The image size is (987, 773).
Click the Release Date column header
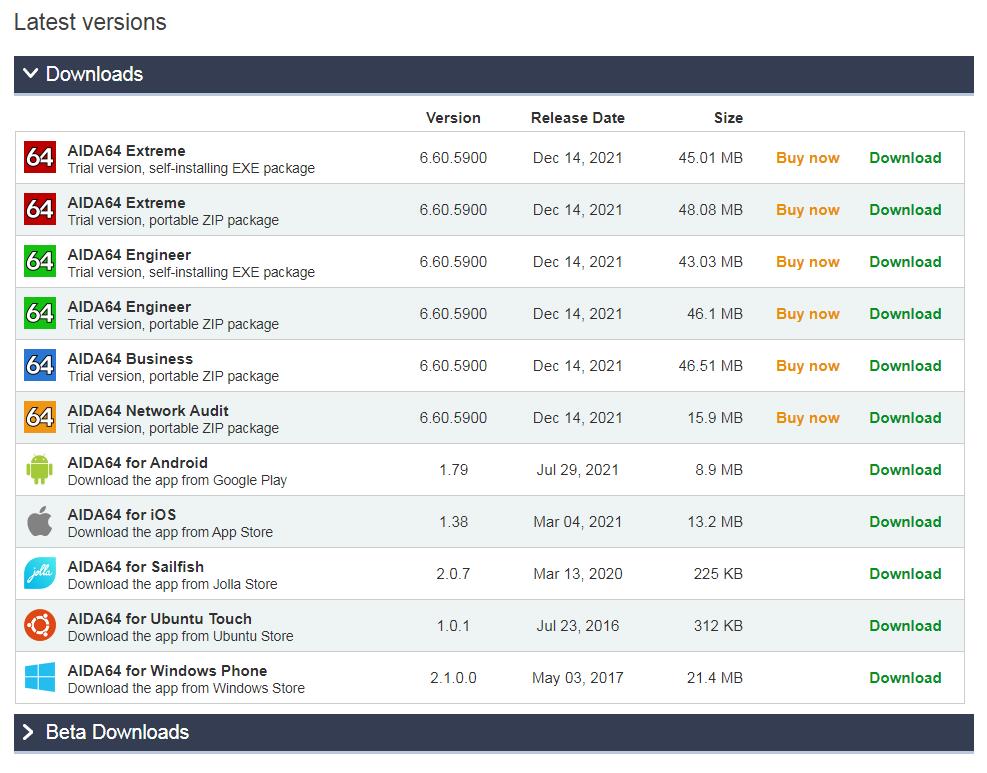[578, 118]
